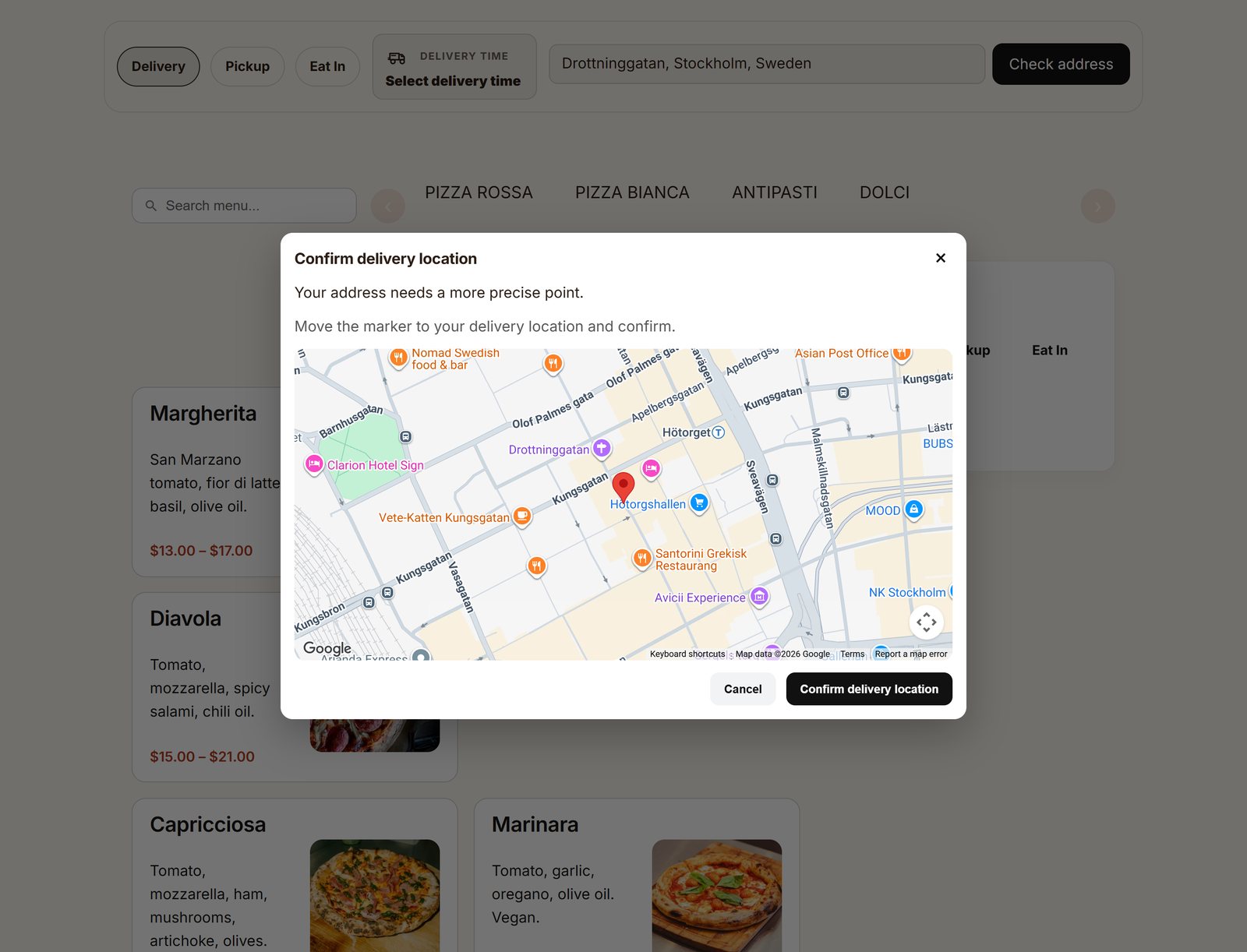Viewport: 1247px width, 952px height.
Task: Select the Pickup order option
Action: point(247,66)
